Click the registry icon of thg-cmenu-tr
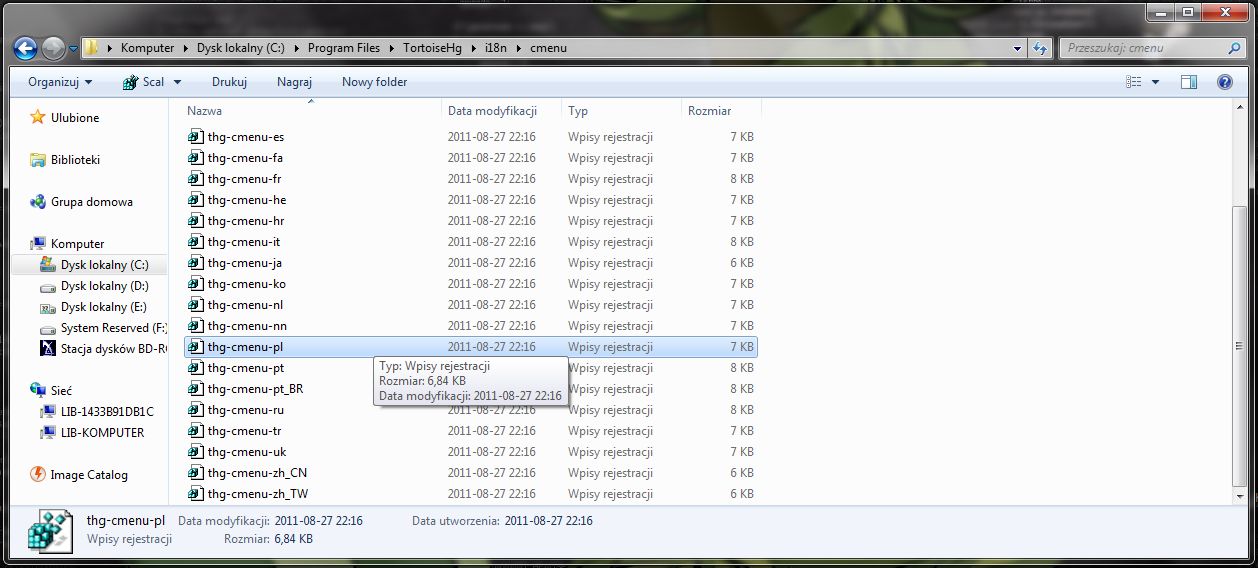This screenshot has height=568, width=1258. (x=195, y=431)
